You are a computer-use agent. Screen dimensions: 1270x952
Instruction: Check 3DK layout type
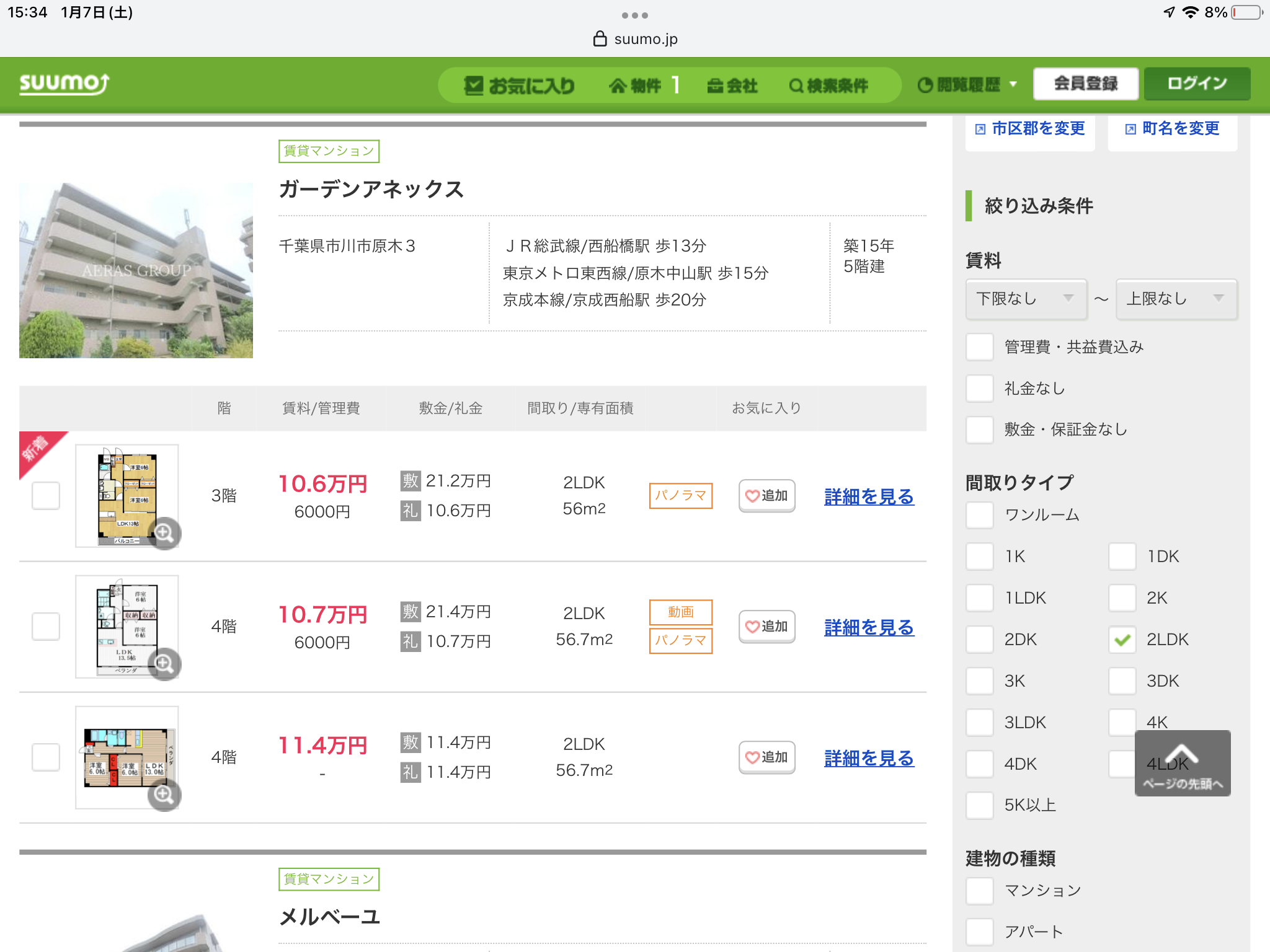(x=1122, y=681)
